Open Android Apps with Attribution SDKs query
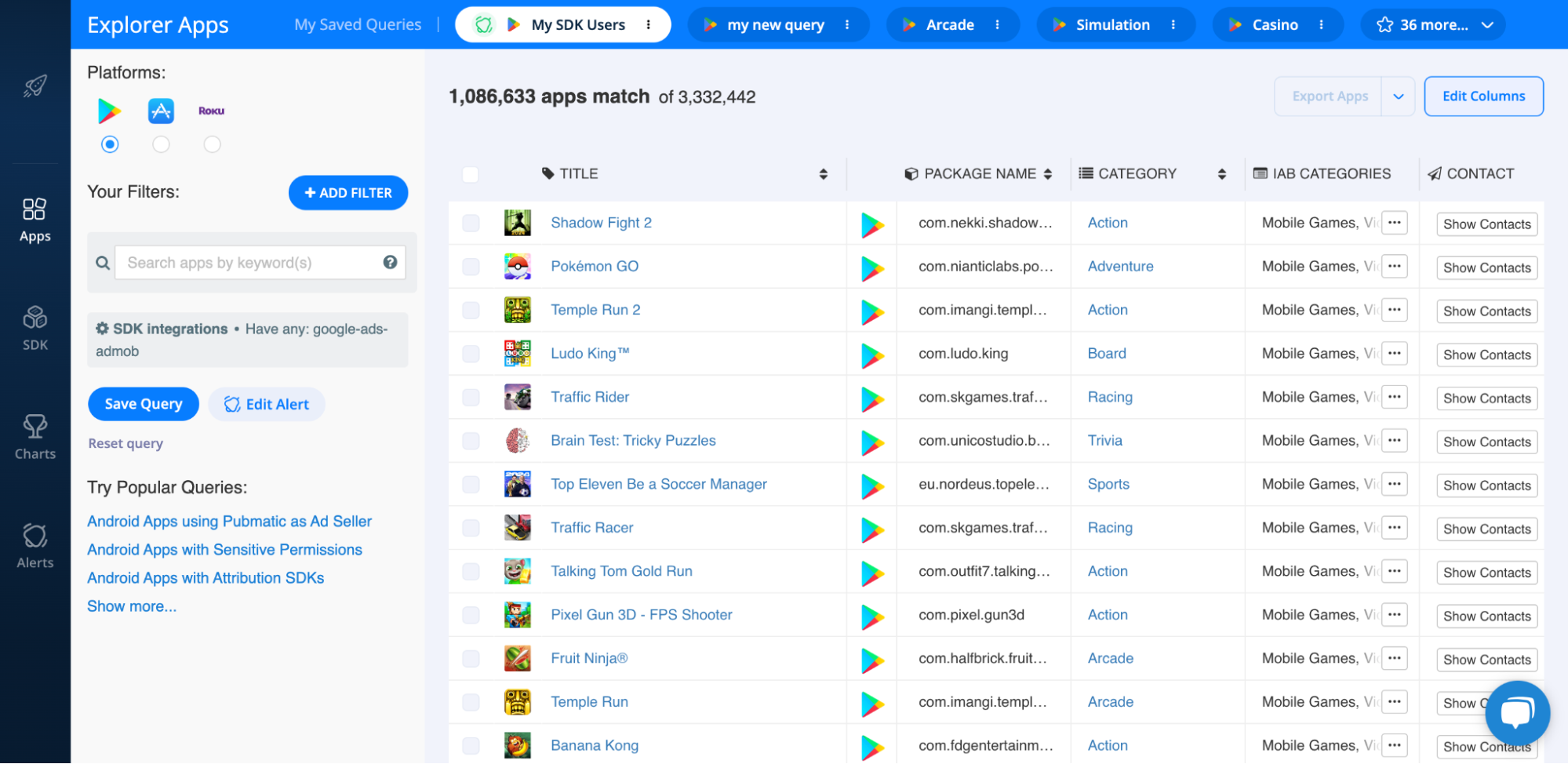The height and width of the screenshot is (764, 1568). tap(206, 578)
